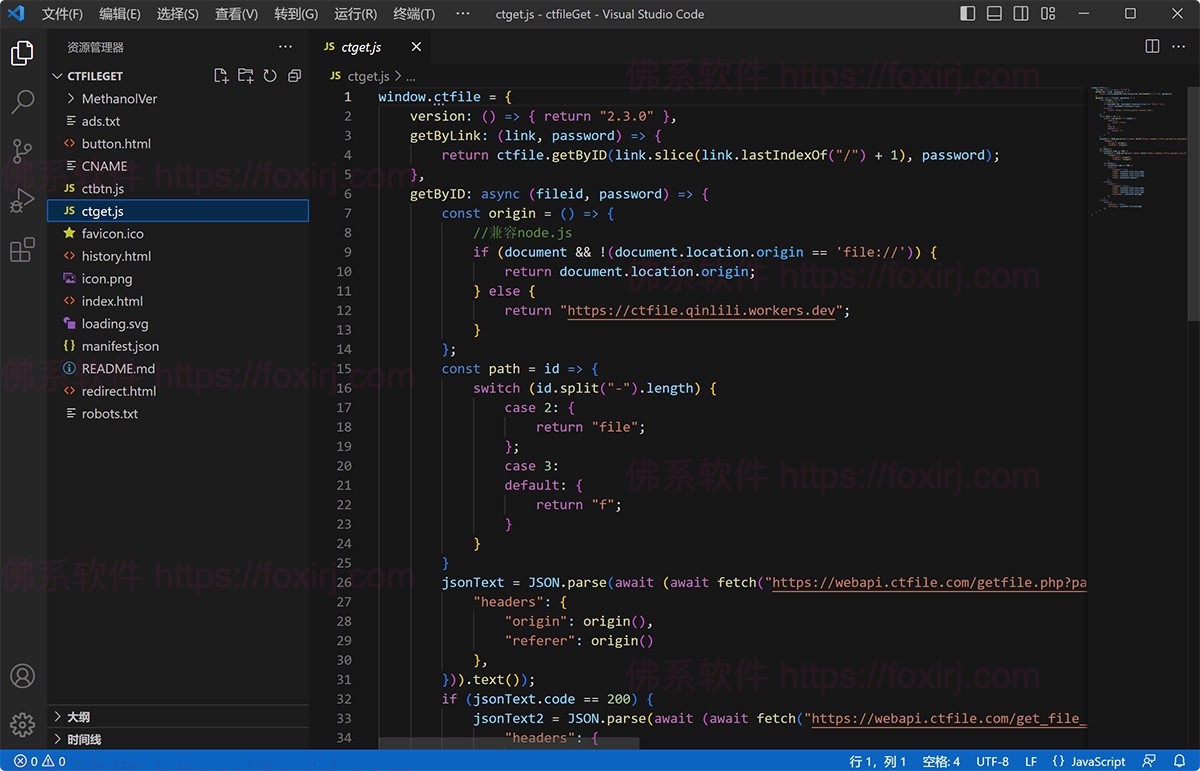Collapse the CTFILEGET folder tree
The width and height of the screenshot is (1200, 771).
click(x=58, y=75)
